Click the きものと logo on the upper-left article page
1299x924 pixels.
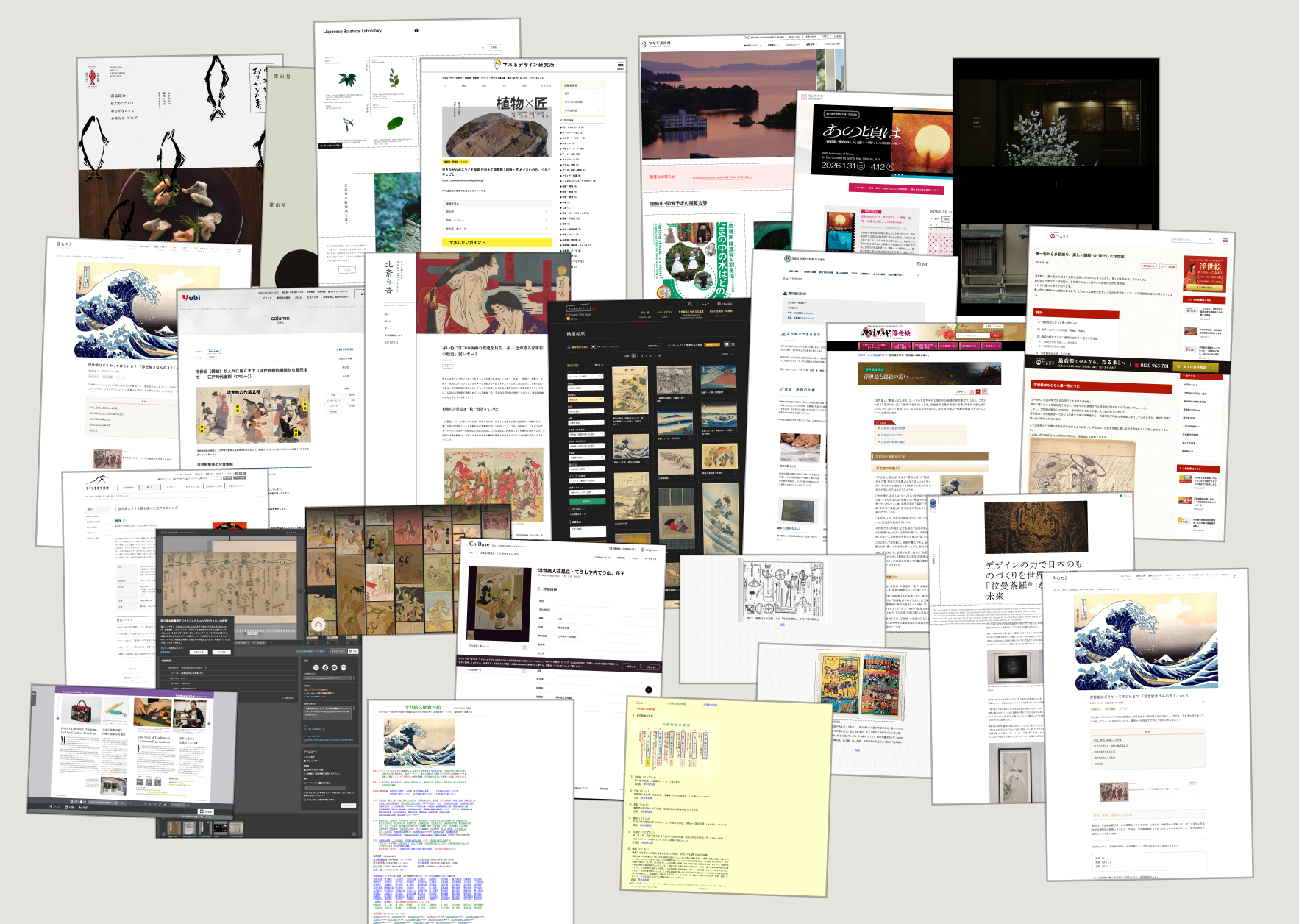(65, 245)
